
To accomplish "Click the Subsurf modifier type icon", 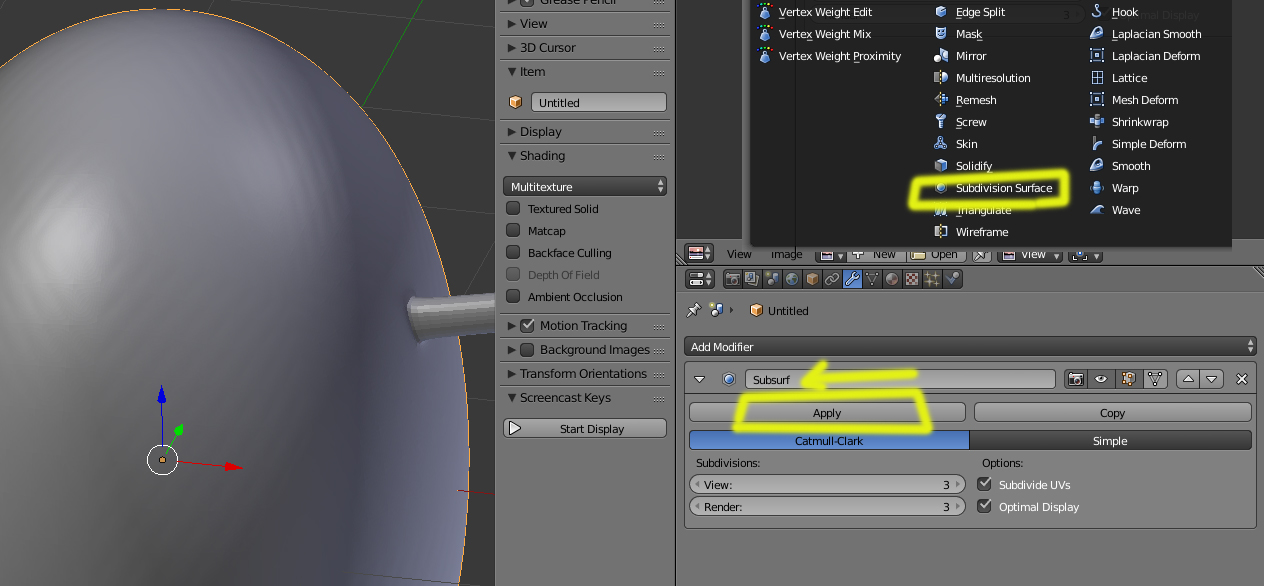I will click(729, 379).
